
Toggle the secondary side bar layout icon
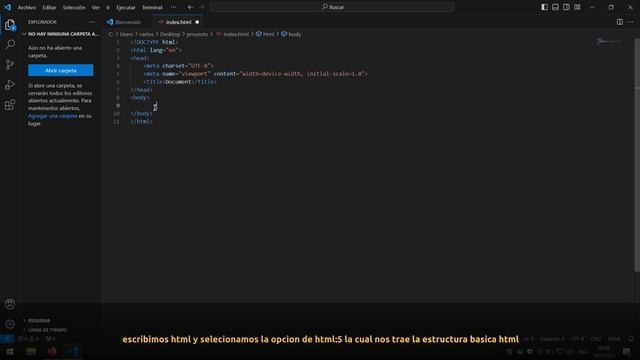point(567,7)
